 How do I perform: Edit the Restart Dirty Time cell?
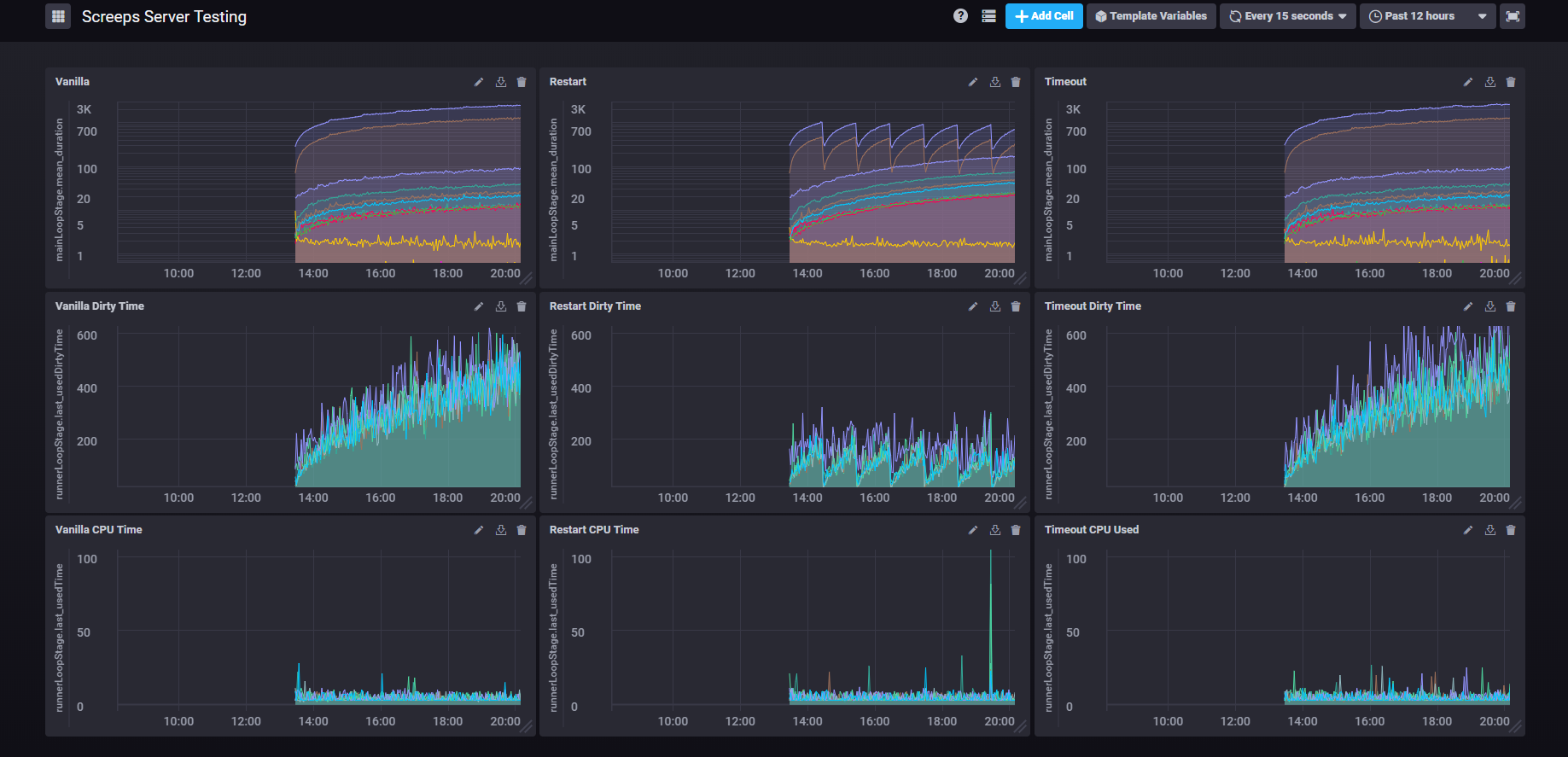pos(973,306)
